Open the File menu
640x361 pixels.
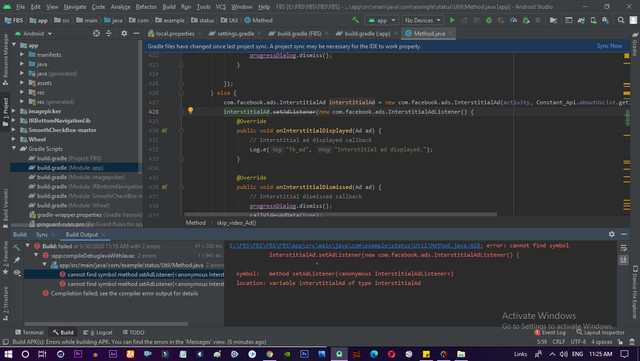tap(20, 7)
